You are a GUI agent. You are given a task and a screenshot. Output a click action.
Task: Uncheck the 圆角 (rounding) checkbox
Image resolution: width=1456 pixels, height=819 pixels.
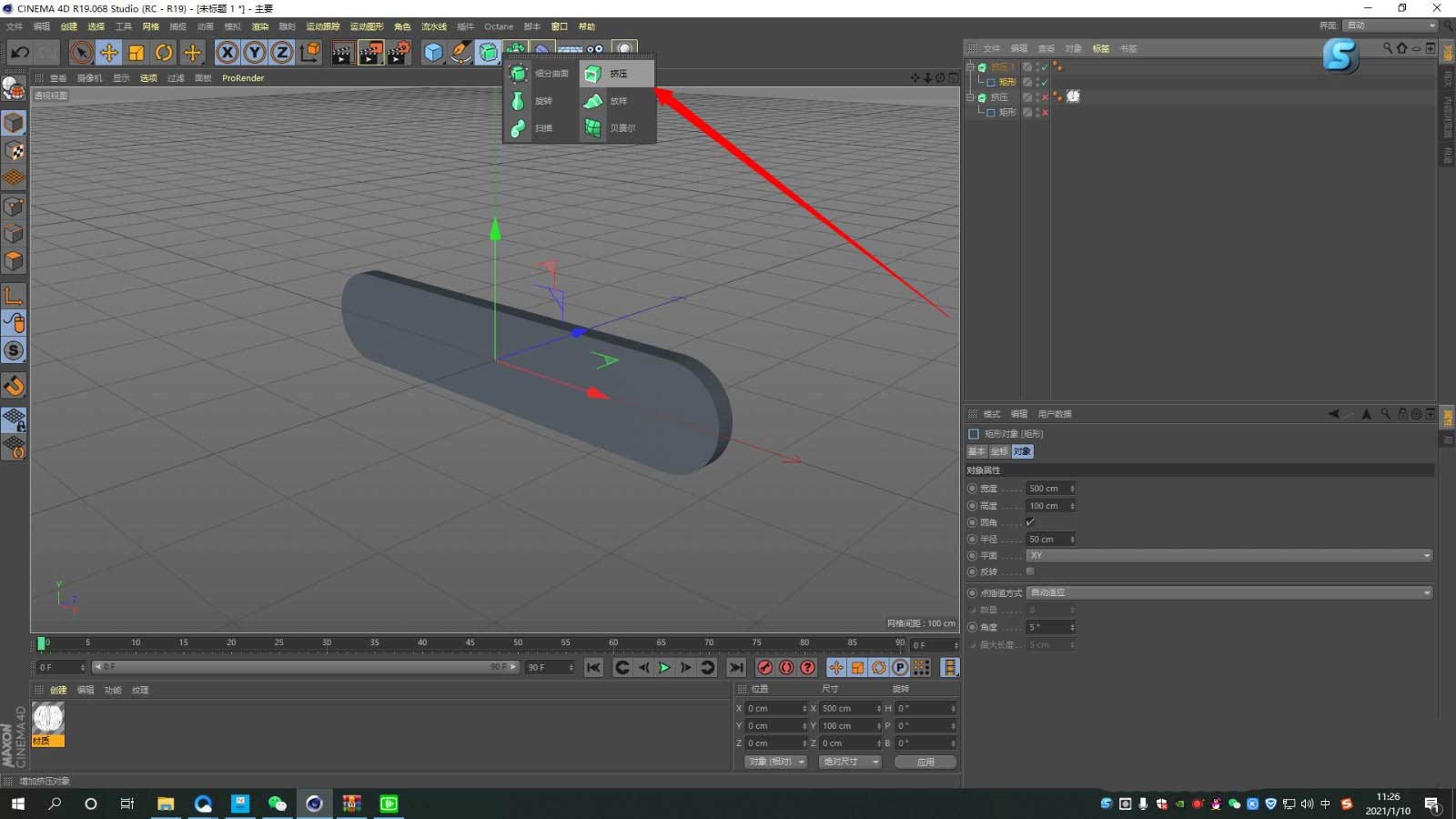(1031, 522)
